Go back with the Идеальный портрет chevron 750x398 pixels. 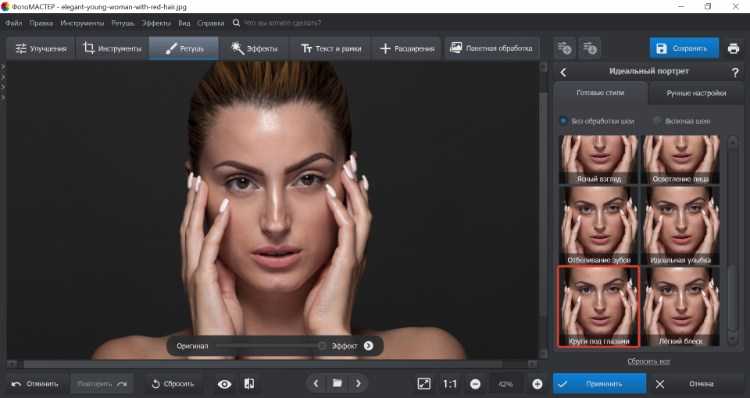pos(563,72)
